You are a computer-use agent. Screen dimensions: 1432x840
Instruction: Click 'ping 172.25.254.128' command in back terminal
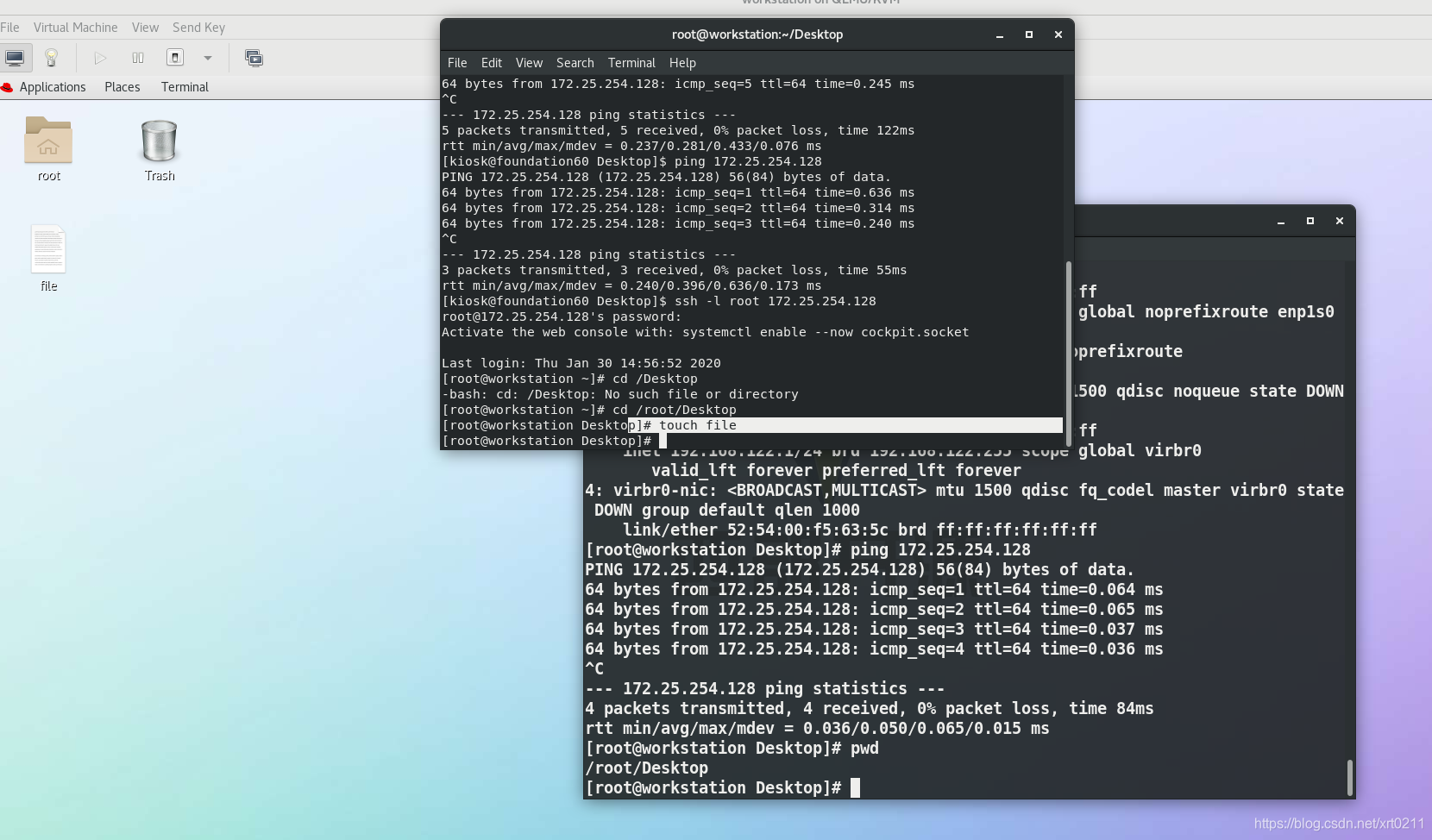[940, 550]
